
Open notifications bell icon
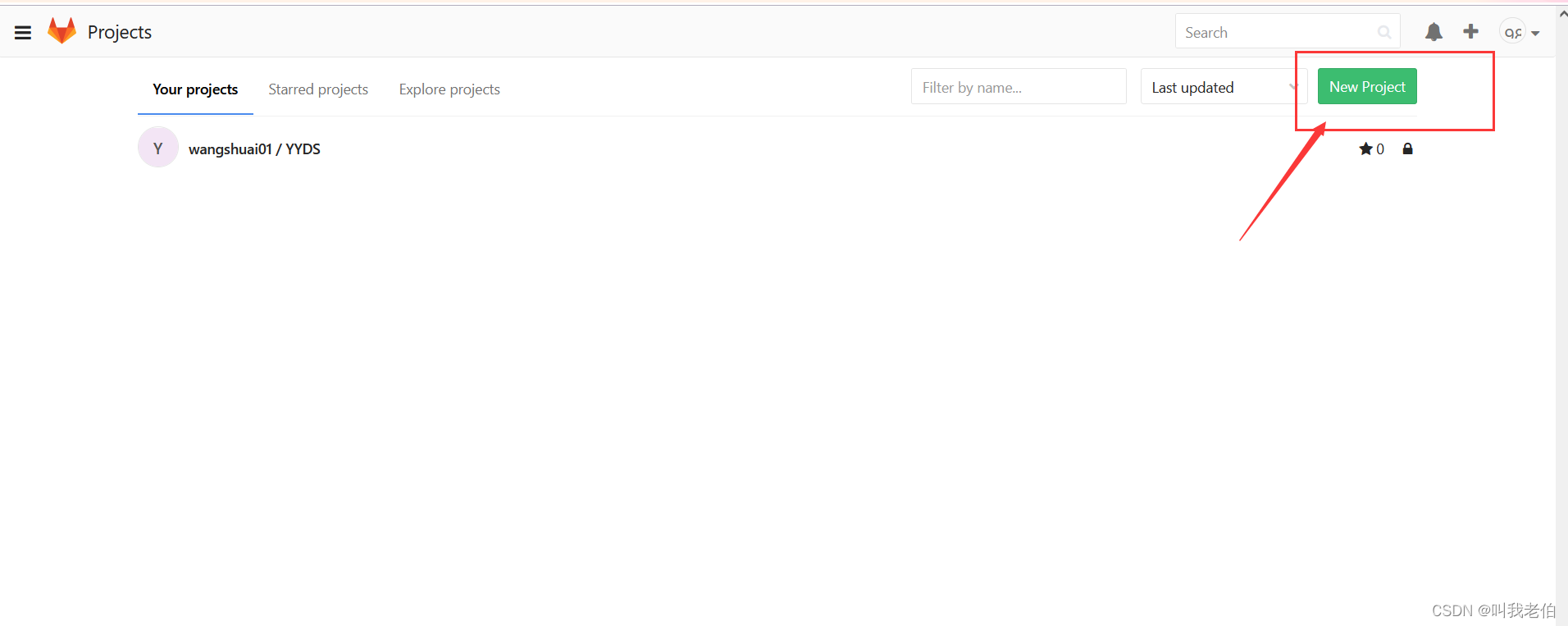[x=1434, y=32]
